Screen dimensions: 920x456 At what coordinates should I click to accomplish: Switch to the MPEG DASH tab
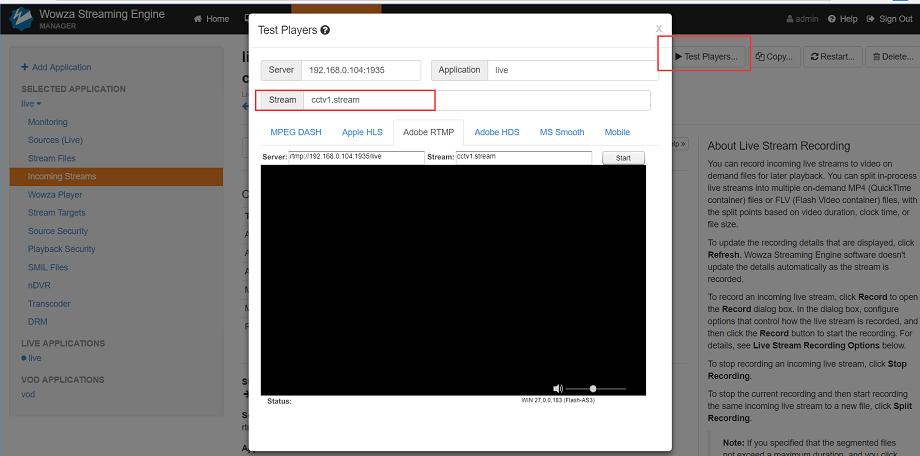296,132
